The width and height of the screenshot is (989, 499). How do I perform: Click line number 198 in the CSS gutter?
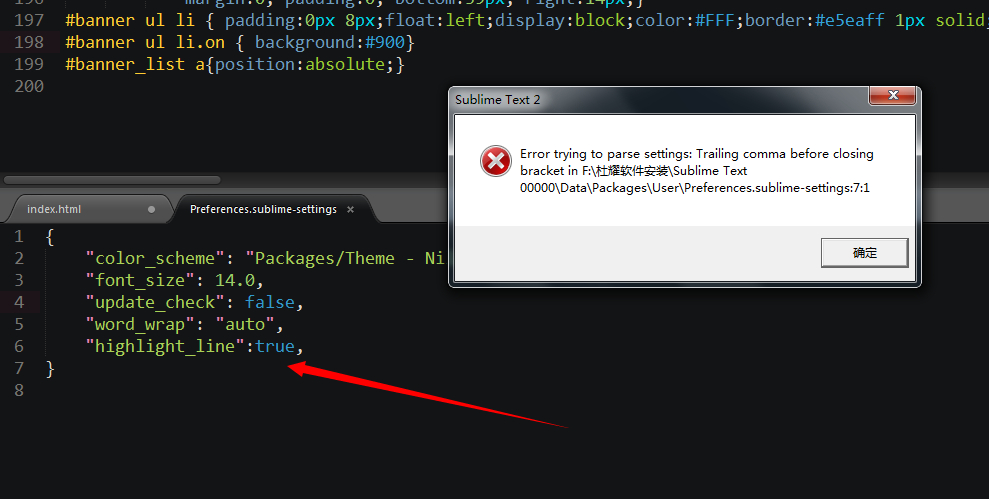click(x=29, y=42)
